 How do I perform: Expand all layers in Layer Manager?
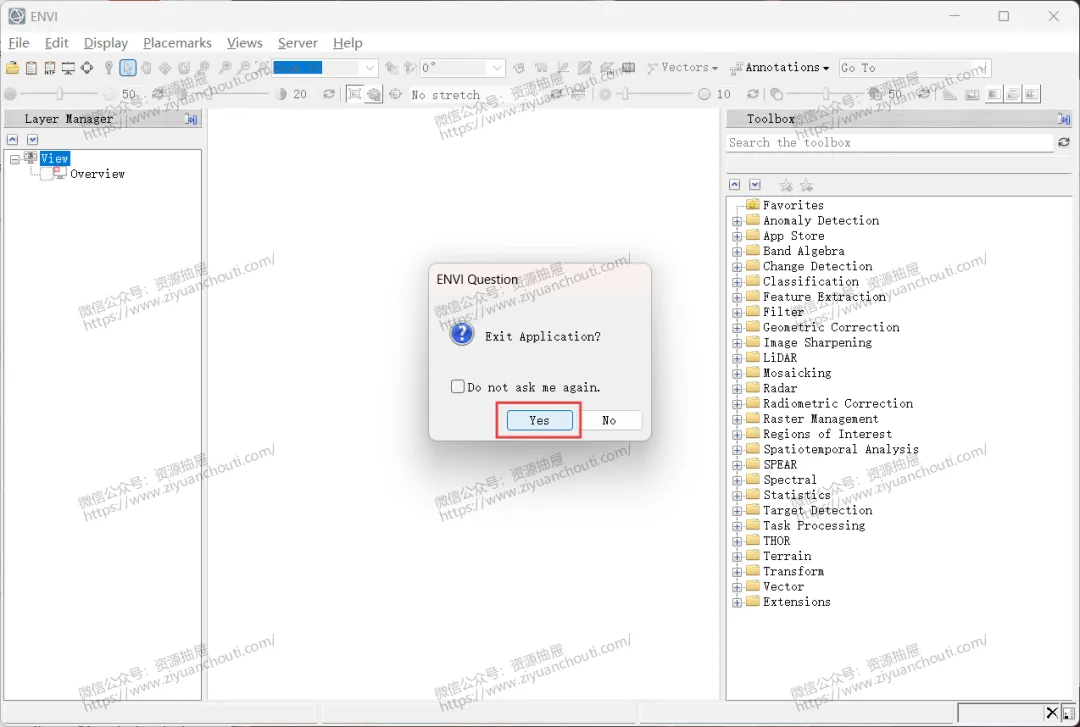[32, 139]
